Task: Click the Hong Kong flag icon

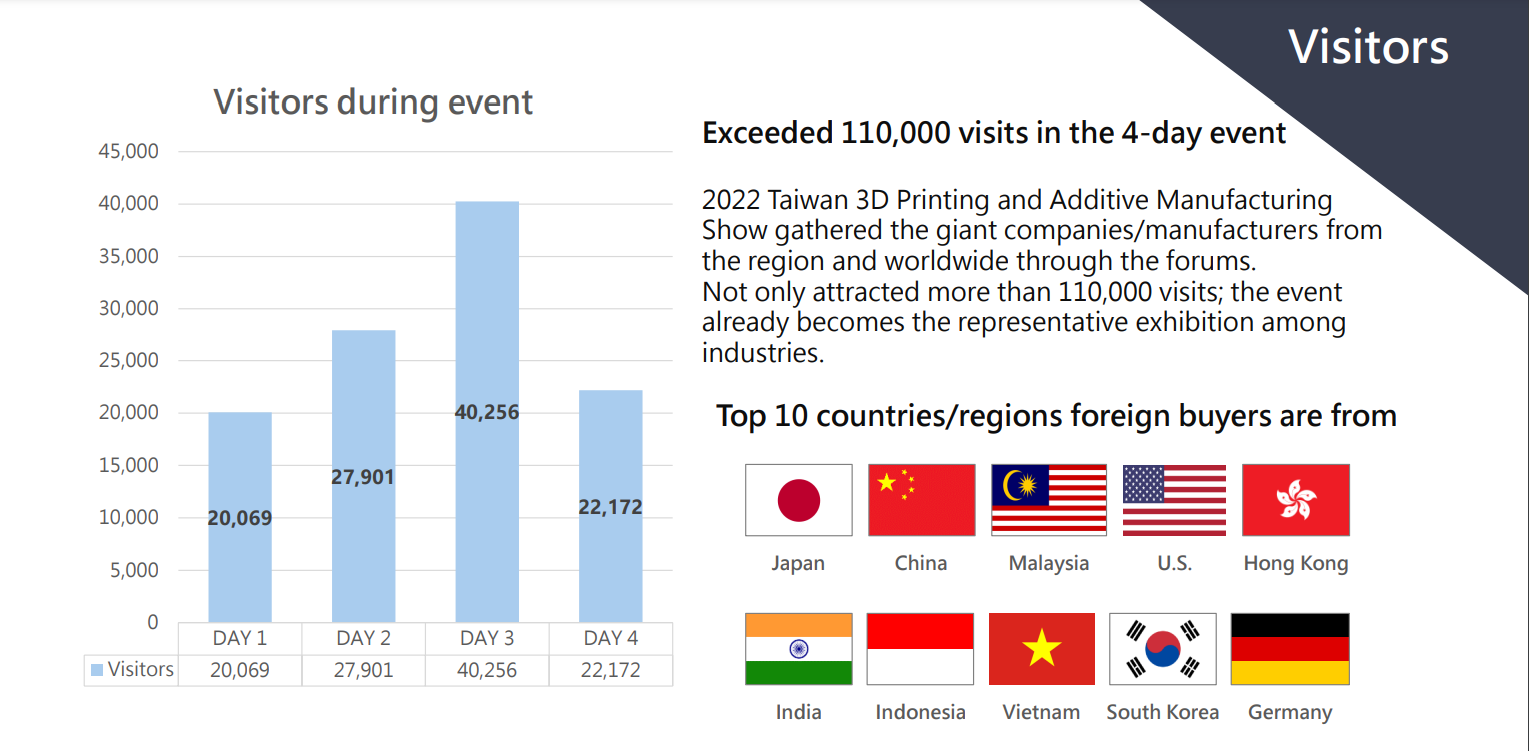Action: pos(1295,500)
